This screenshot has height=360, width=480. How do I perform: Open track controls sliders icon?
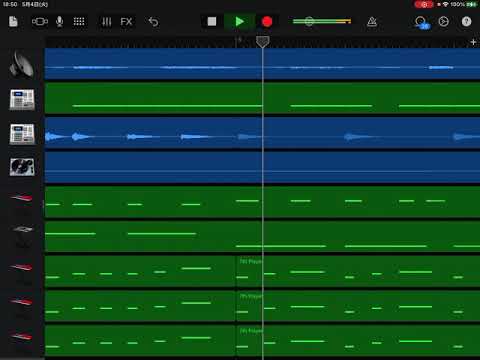[107, 22]
